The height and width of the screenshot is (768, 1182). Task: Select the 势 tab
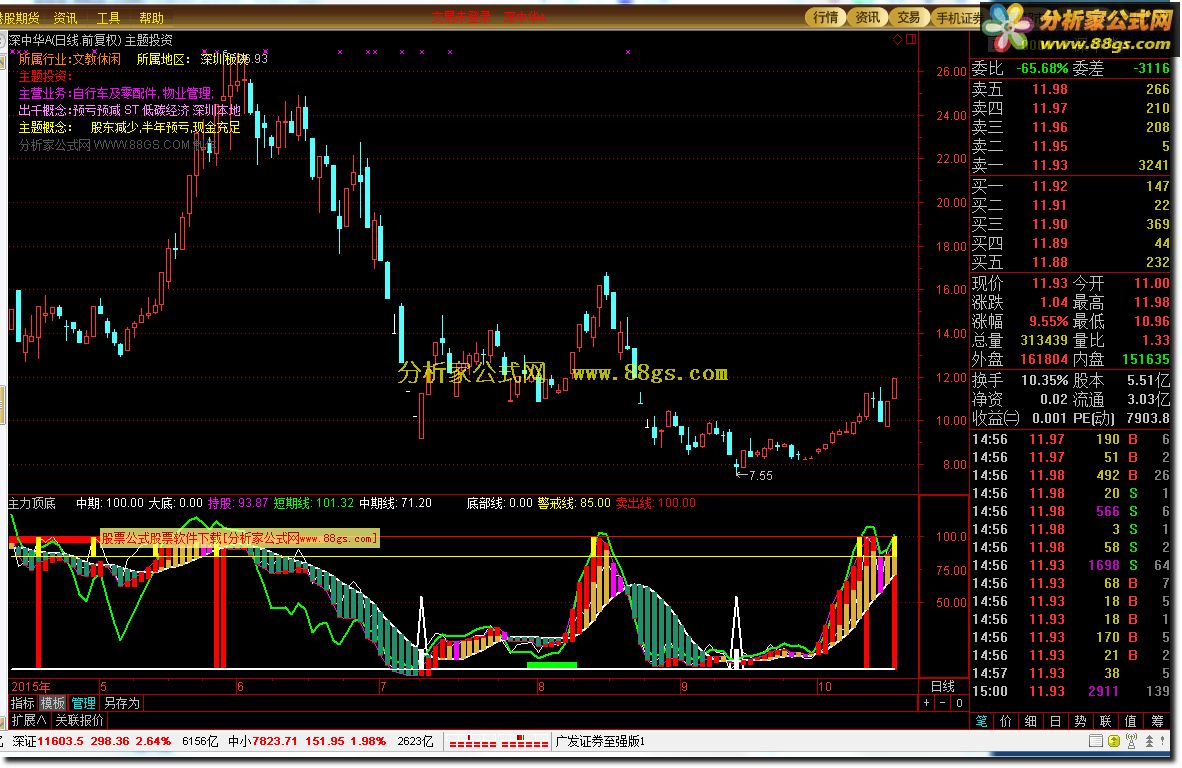pyautogui.click(x=1080, y=721)
